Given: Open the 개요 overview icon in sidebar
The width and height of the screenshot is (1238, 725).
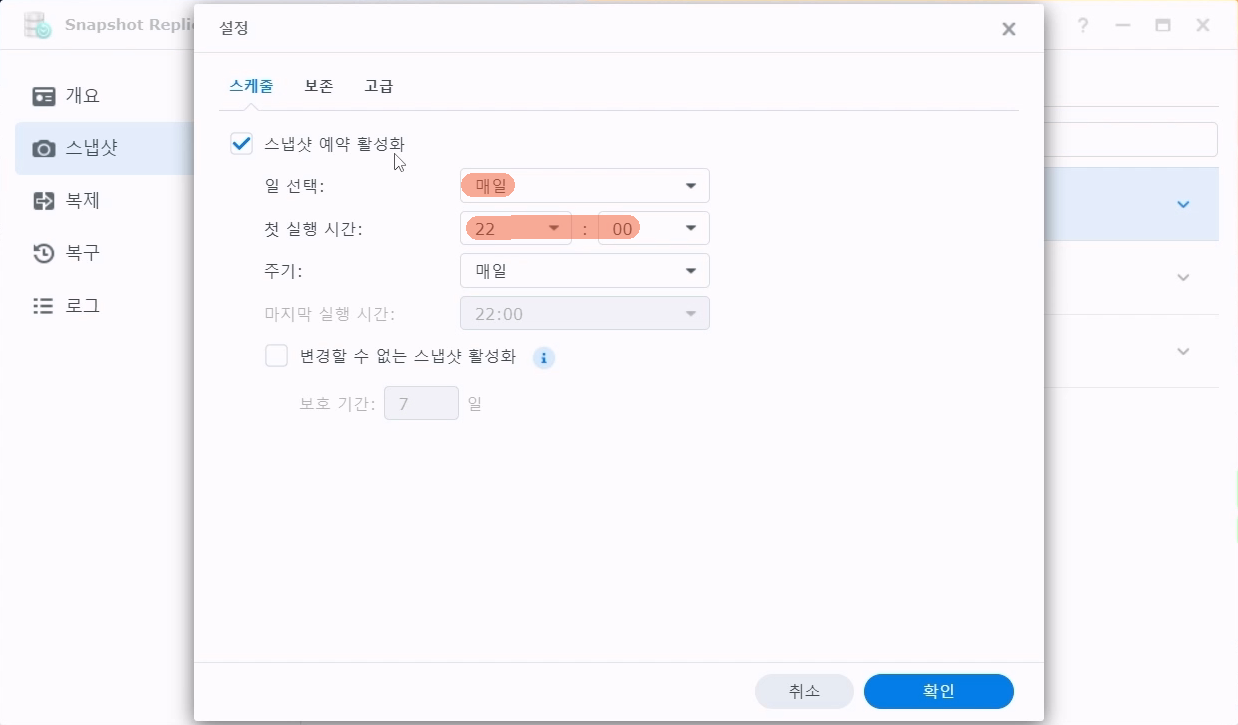Looking at the screenshot, I should coord(44,96).
